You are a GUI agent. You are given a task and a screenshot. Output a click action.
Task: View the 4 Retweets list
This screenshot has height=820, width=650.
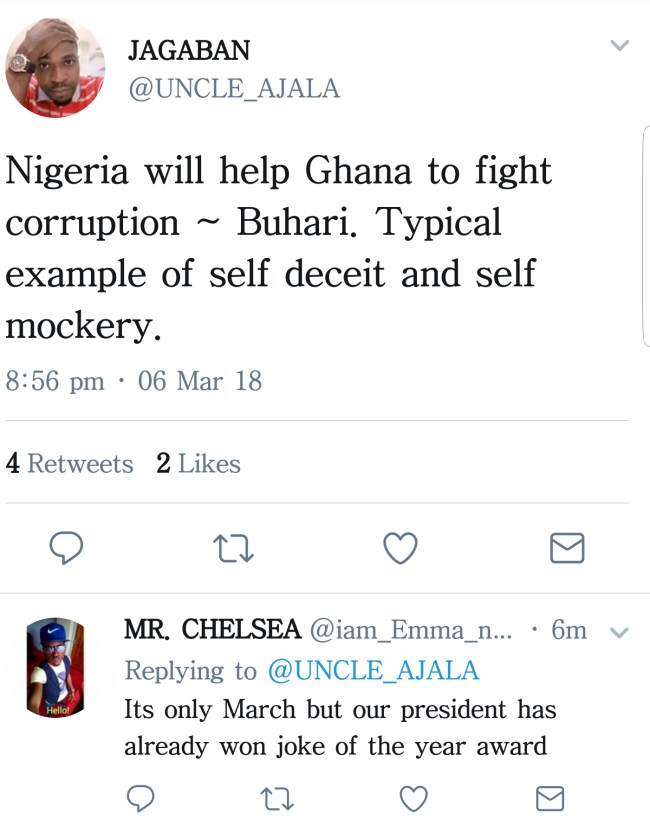(70, 464)
